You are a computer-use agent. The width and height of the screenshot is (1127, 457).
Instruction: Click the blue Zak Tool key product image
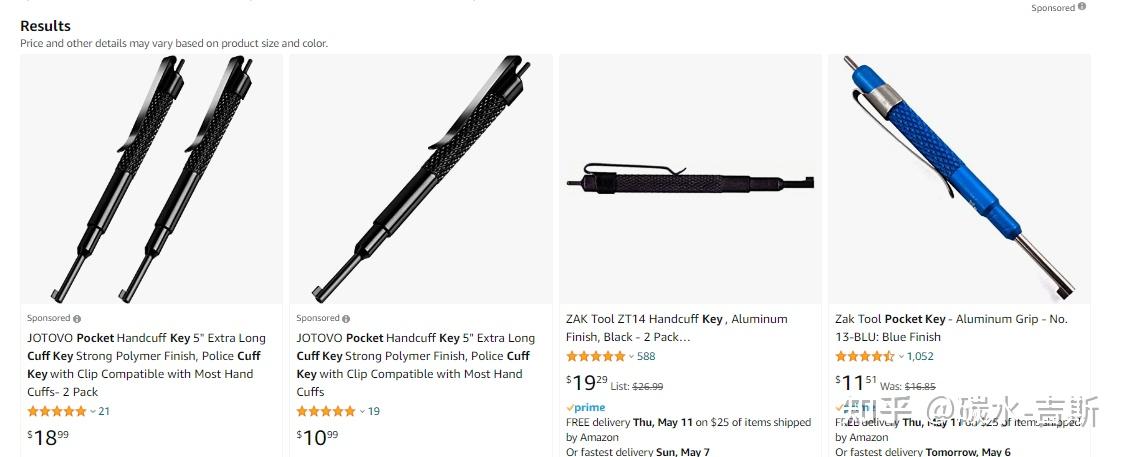coord(959,179)
